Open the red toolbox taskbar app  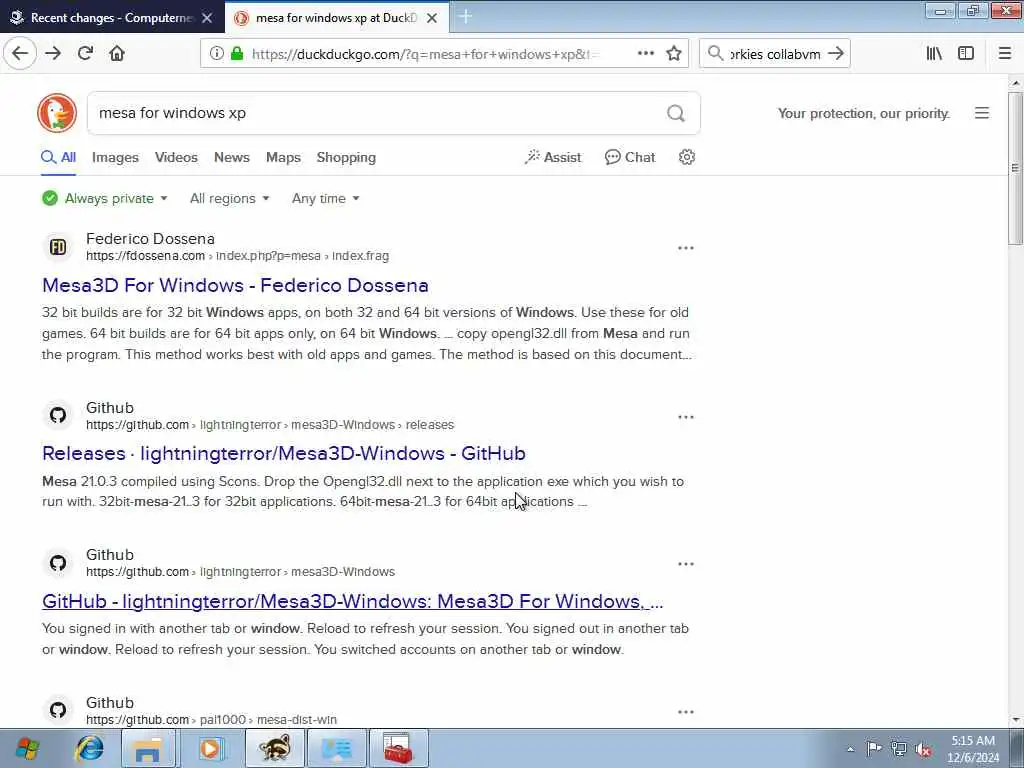click(398, 748)
